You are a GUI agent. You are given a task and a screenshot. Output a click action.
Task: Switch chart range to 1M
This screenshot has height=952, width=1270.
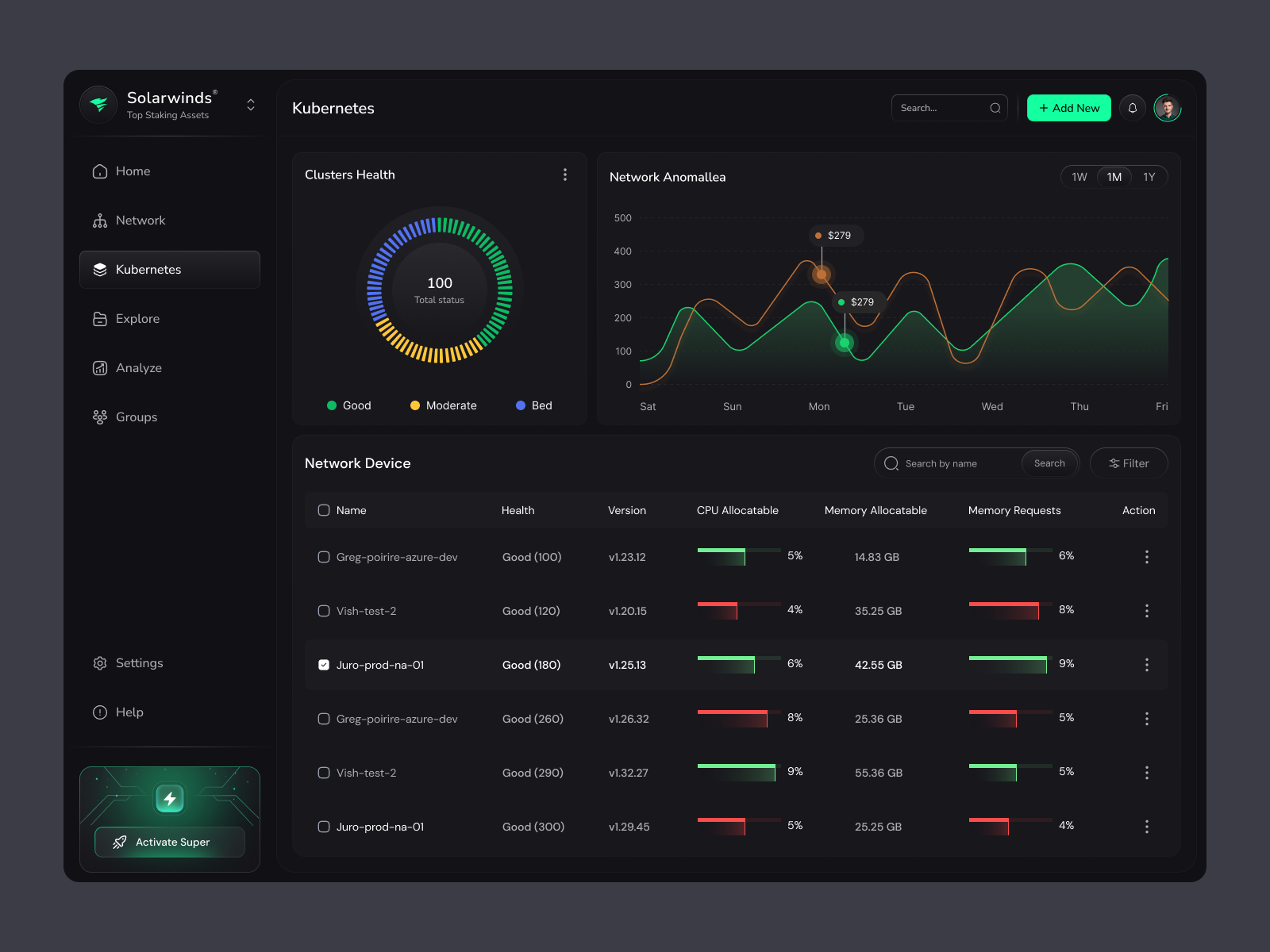(1114, 177)
